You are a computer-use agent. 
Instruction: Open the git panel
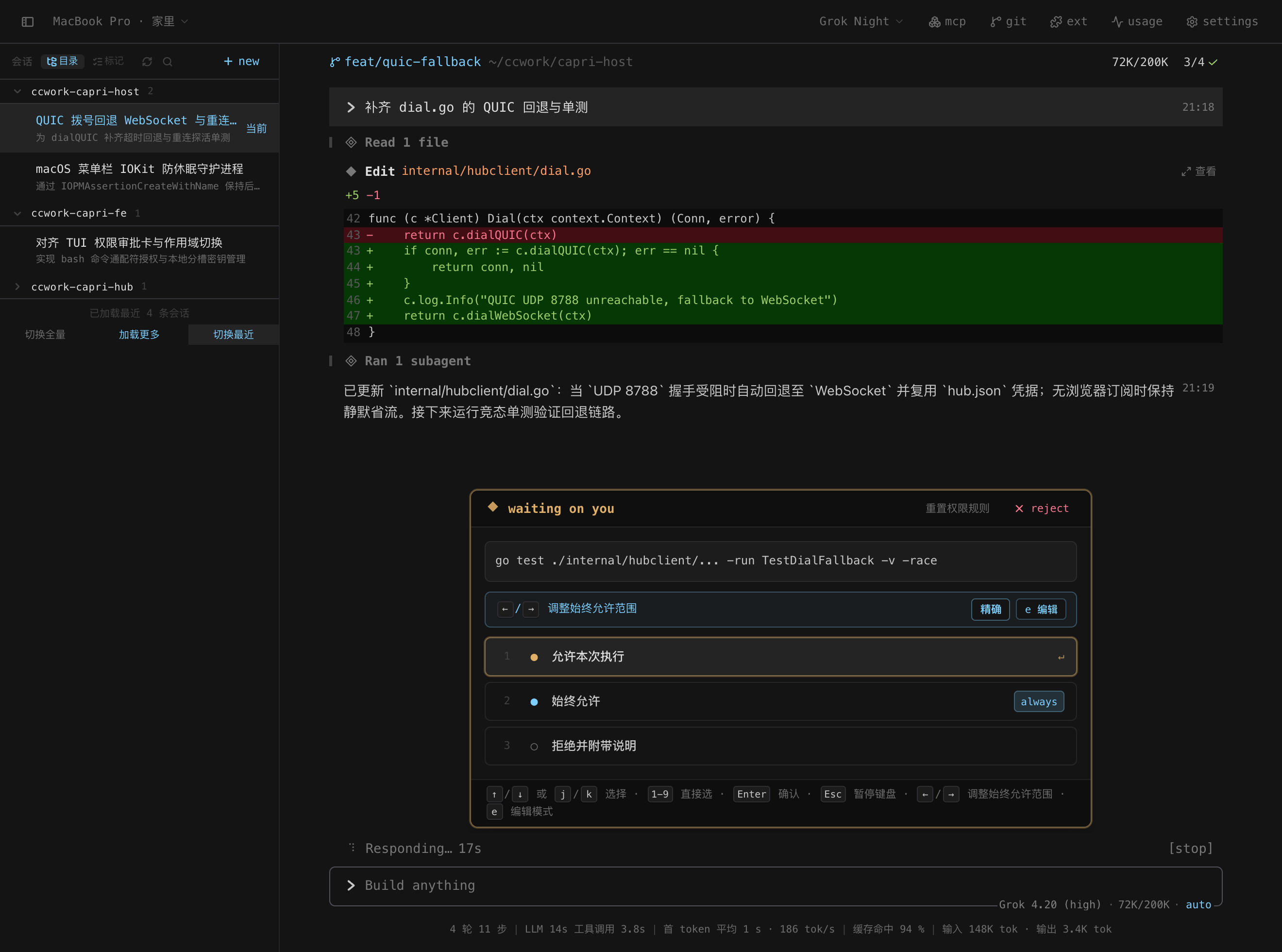(x=1008, y=22)
